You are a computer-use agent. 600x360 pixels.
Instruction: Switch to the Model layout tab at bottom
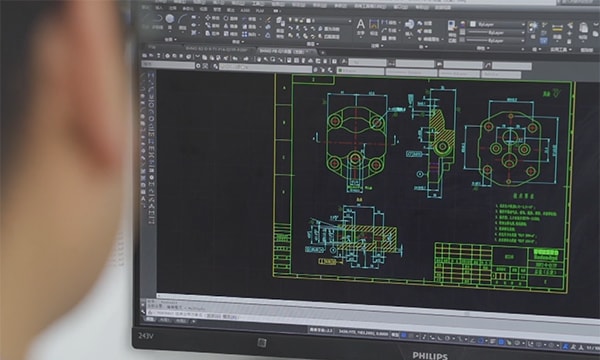point(150,319)
